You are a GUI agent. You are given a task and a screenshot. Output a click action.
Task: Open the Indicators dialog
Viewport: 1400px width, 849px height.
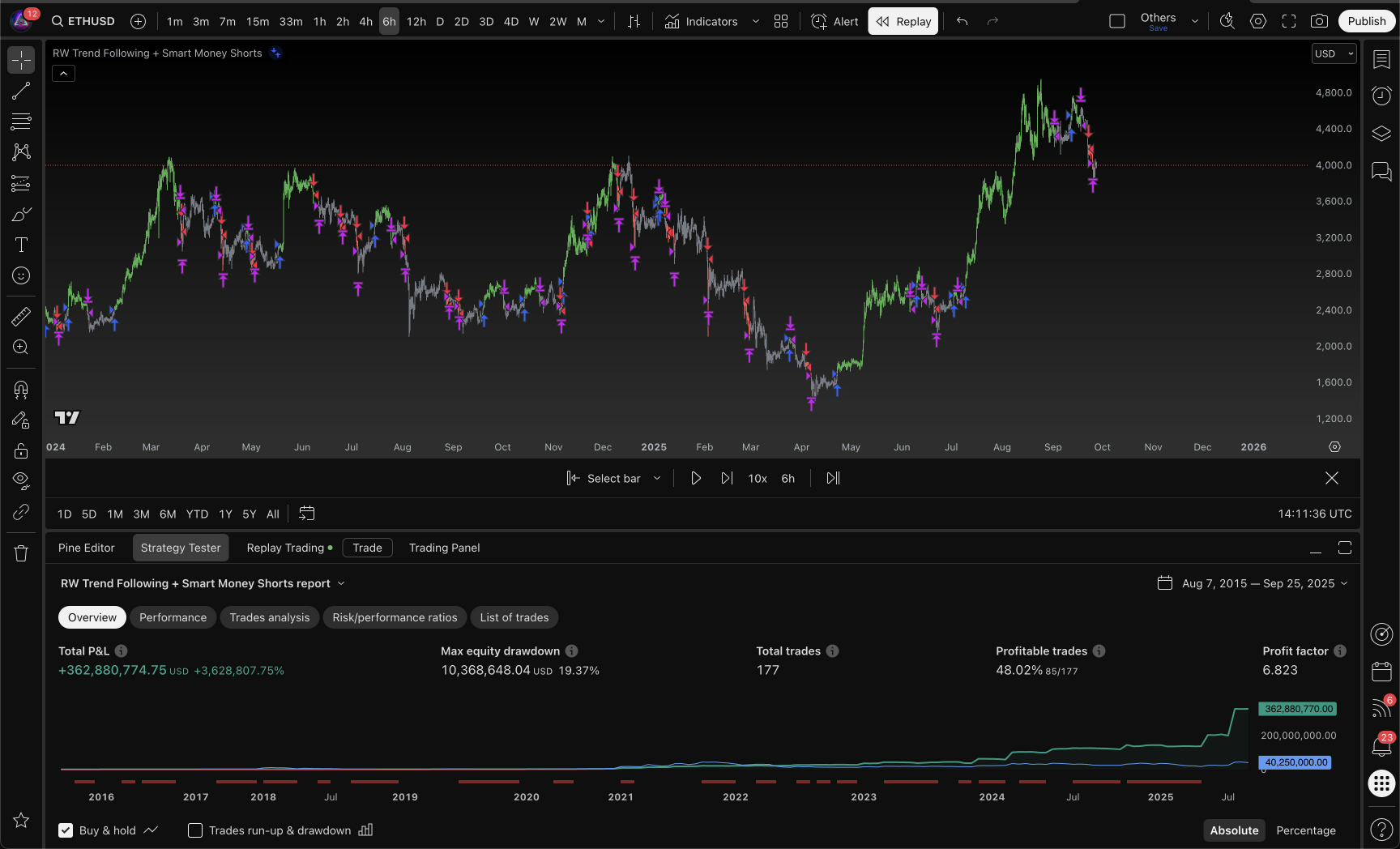(702, 21)
